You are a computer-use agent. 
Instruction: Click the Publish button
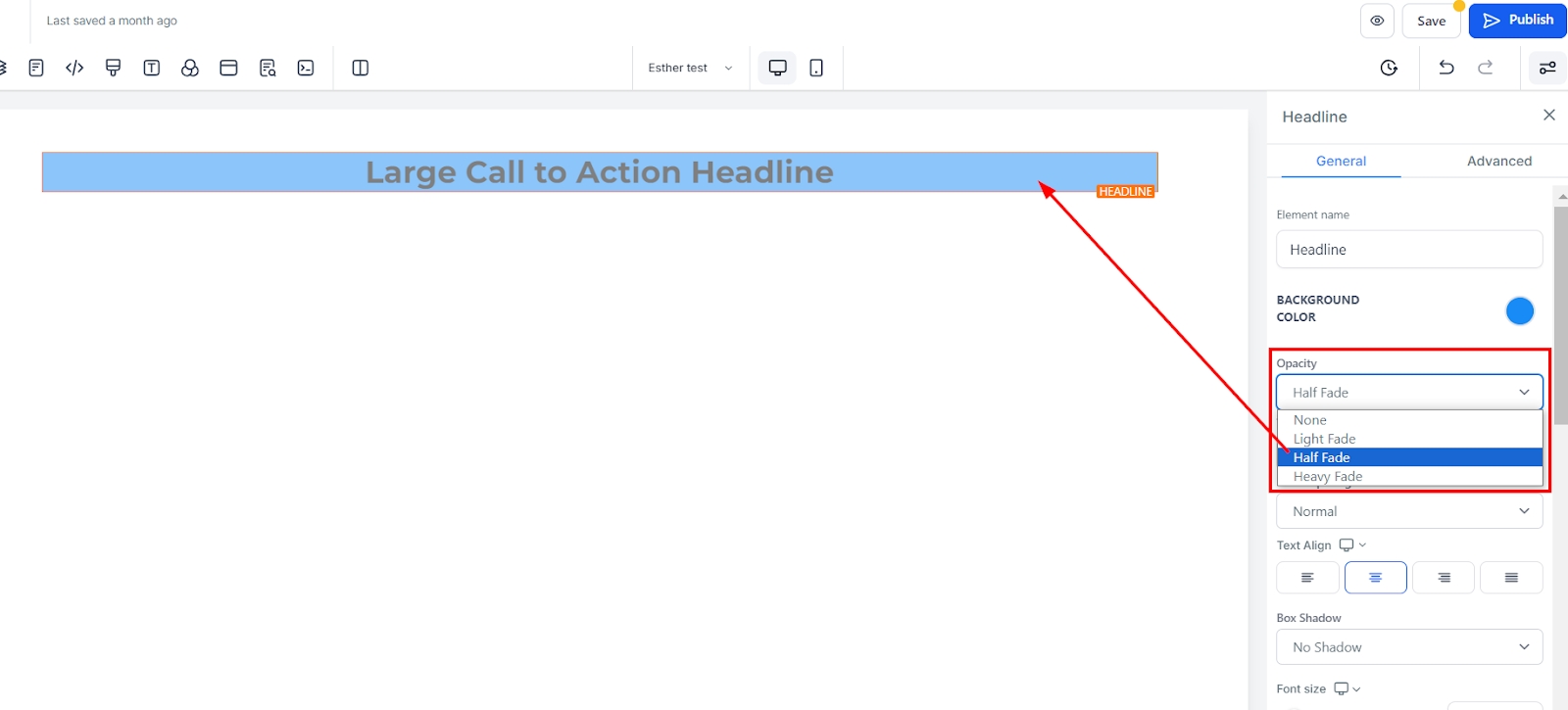(x=1517, y=21)
